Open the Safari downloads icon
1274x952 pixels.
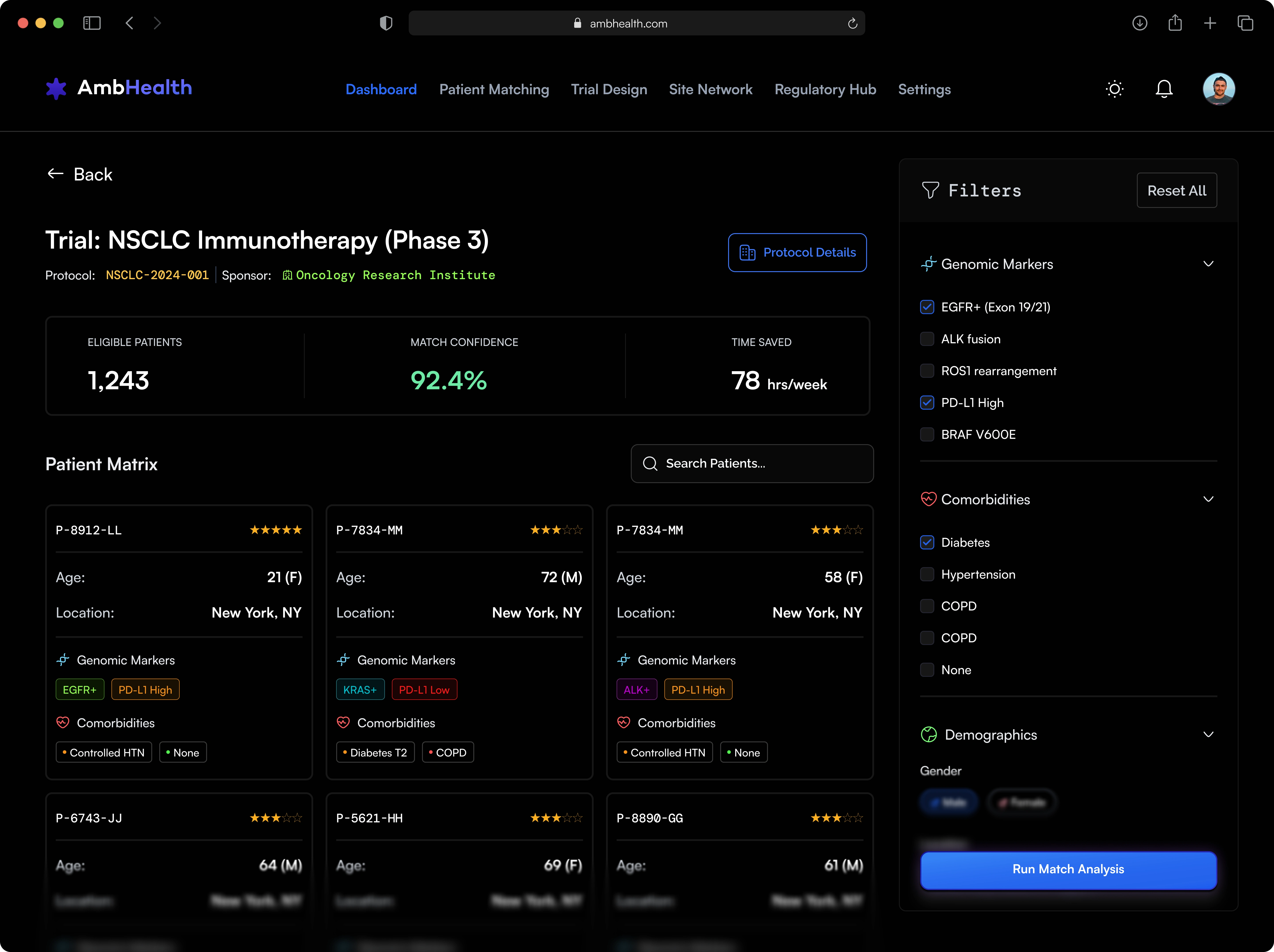(1139, 23)
